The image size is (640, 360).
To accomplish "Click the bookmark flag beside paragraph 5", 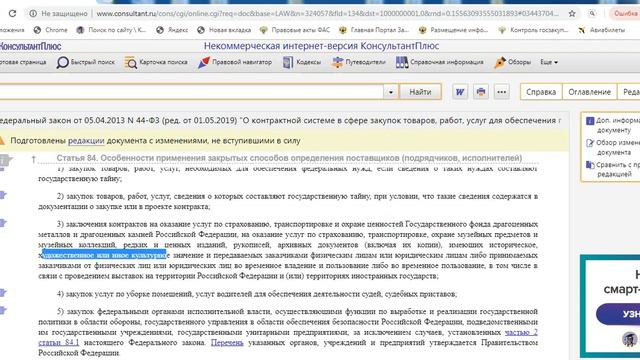I will pos(3,310).
